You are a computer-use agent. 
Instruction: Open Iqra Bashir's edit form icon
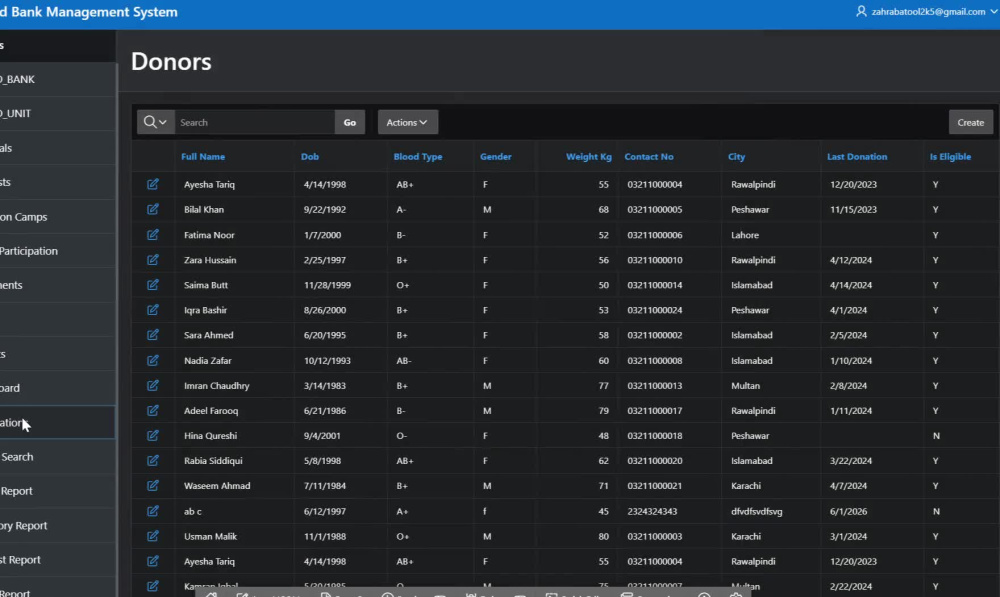pyautogui.click(x=152, y=310)
